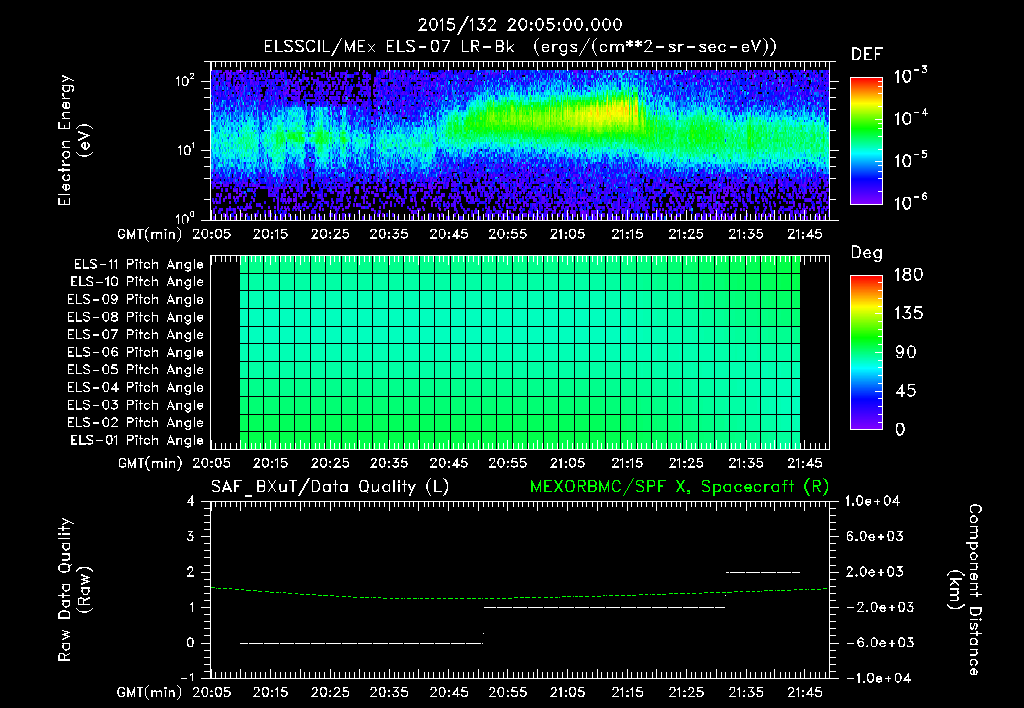
Task: Click the bright yellow flux peak in spectrogram
Action: click(614, 110)
